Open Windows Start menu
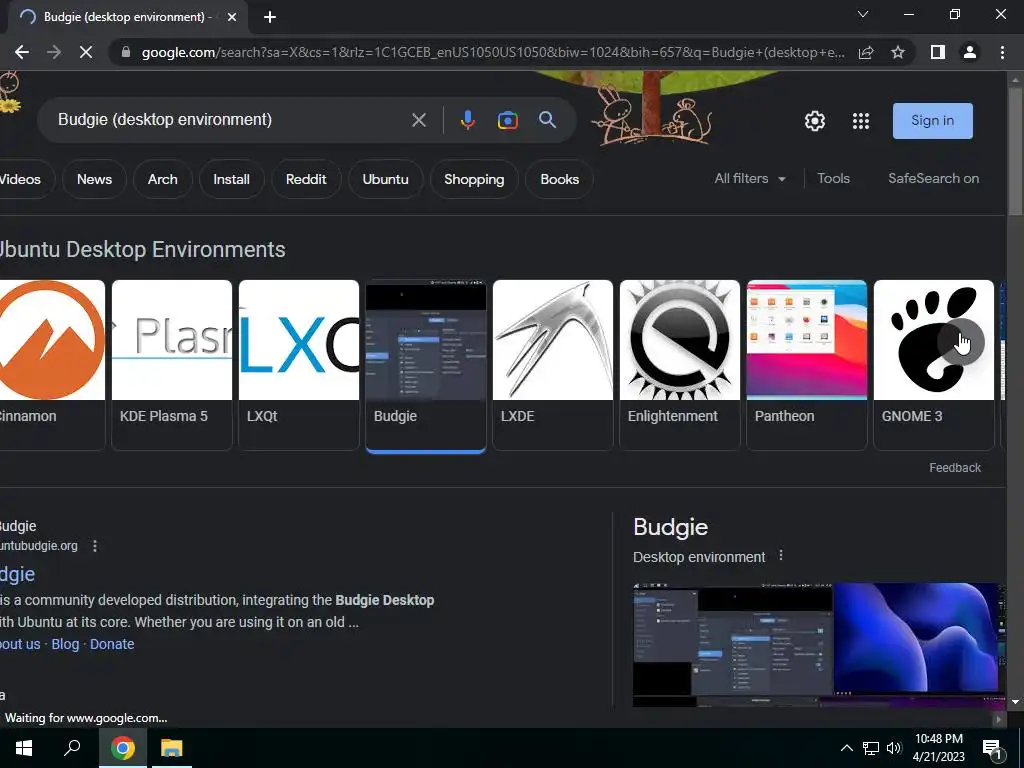Screen dimensions: 1024x768 tap(24, 748)
